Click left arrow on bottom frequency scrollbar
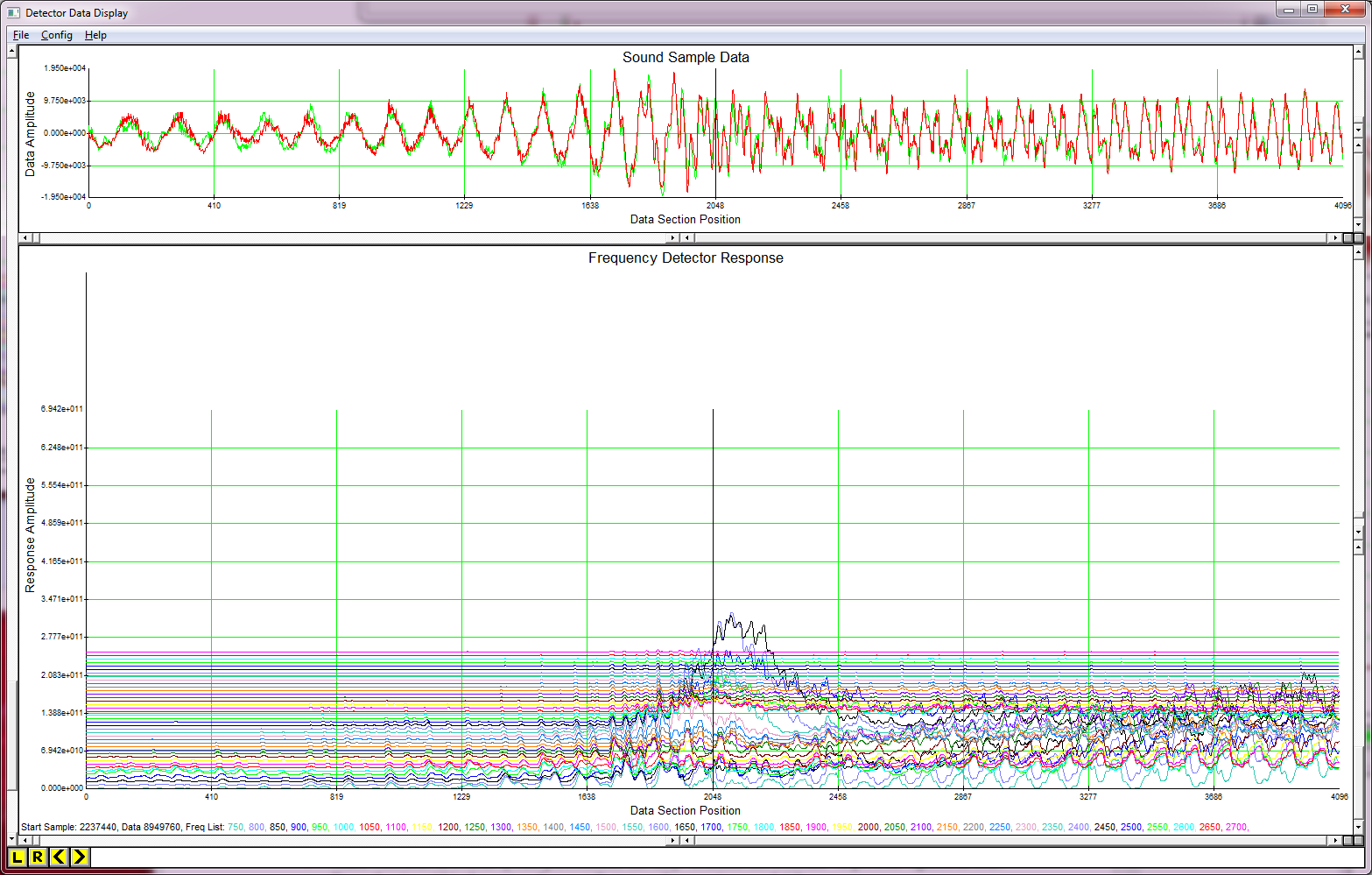1372x875 pixels. tap(26, 840)
